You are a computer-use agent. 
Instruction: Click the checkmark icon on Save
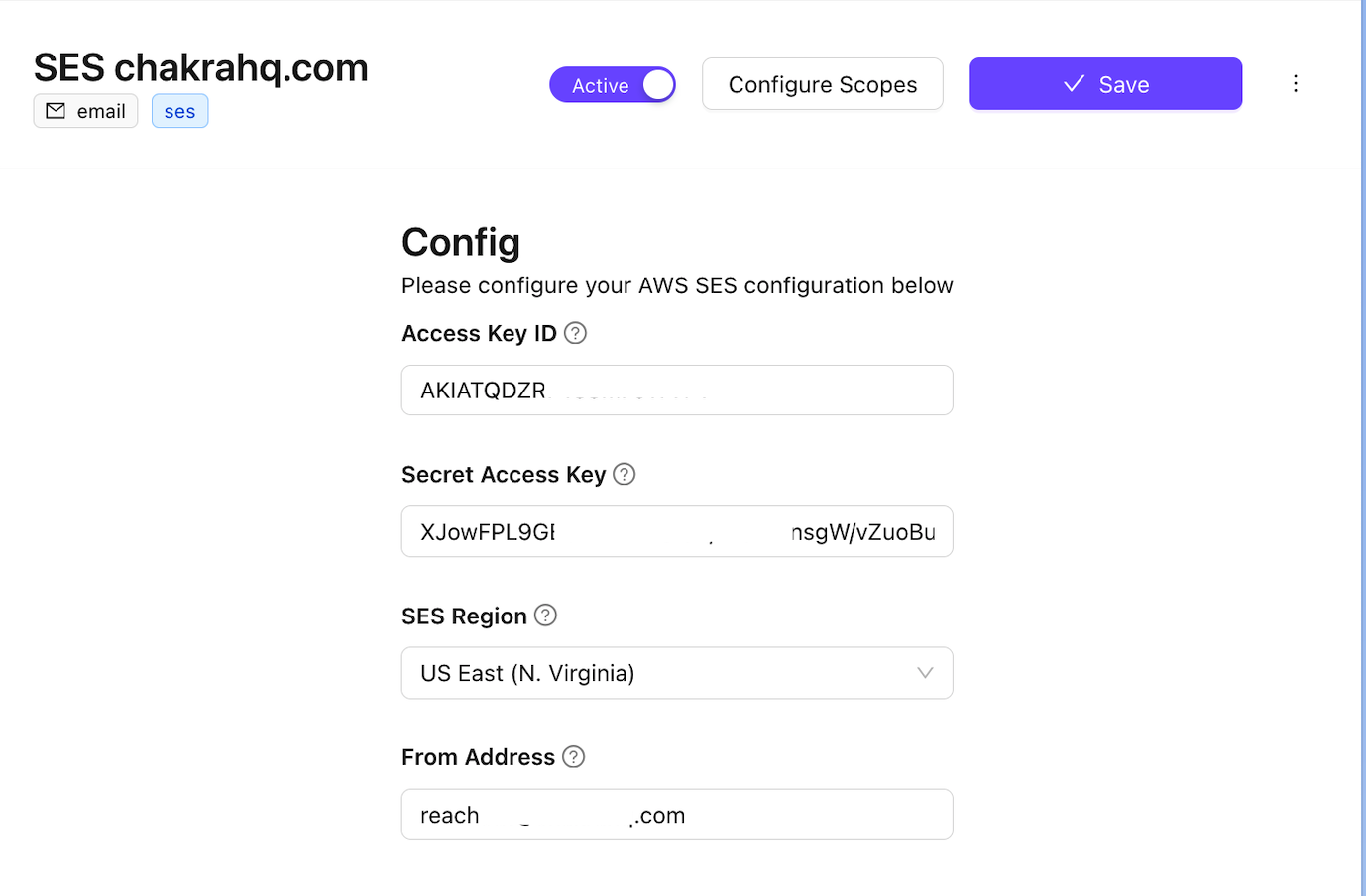click(x=1074, y=84)
